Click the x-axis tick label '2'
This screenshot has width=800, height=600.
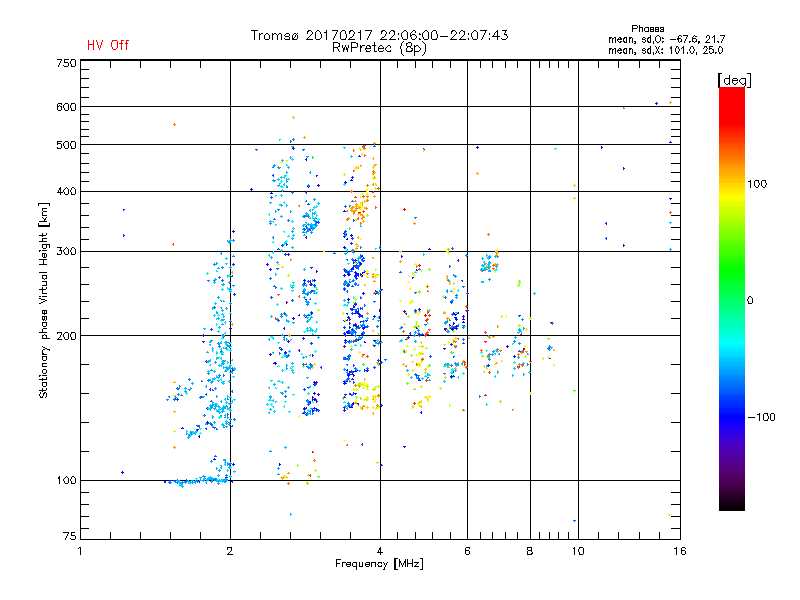point(230,551)
